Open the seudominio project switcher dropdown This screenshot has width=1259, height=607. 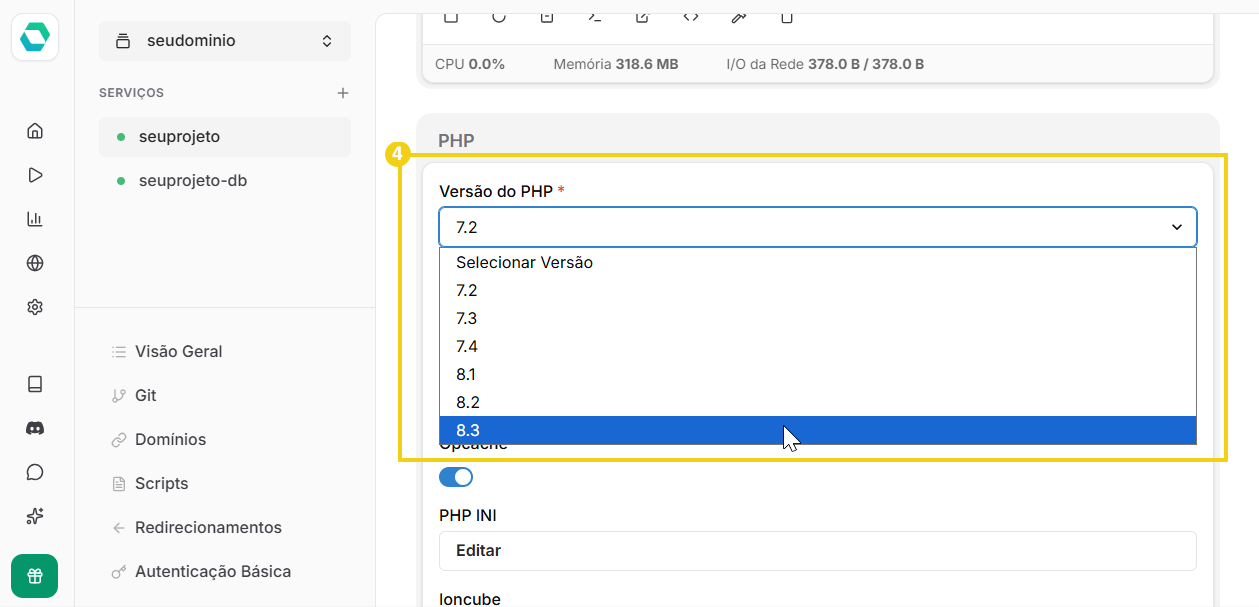[224, 41]
